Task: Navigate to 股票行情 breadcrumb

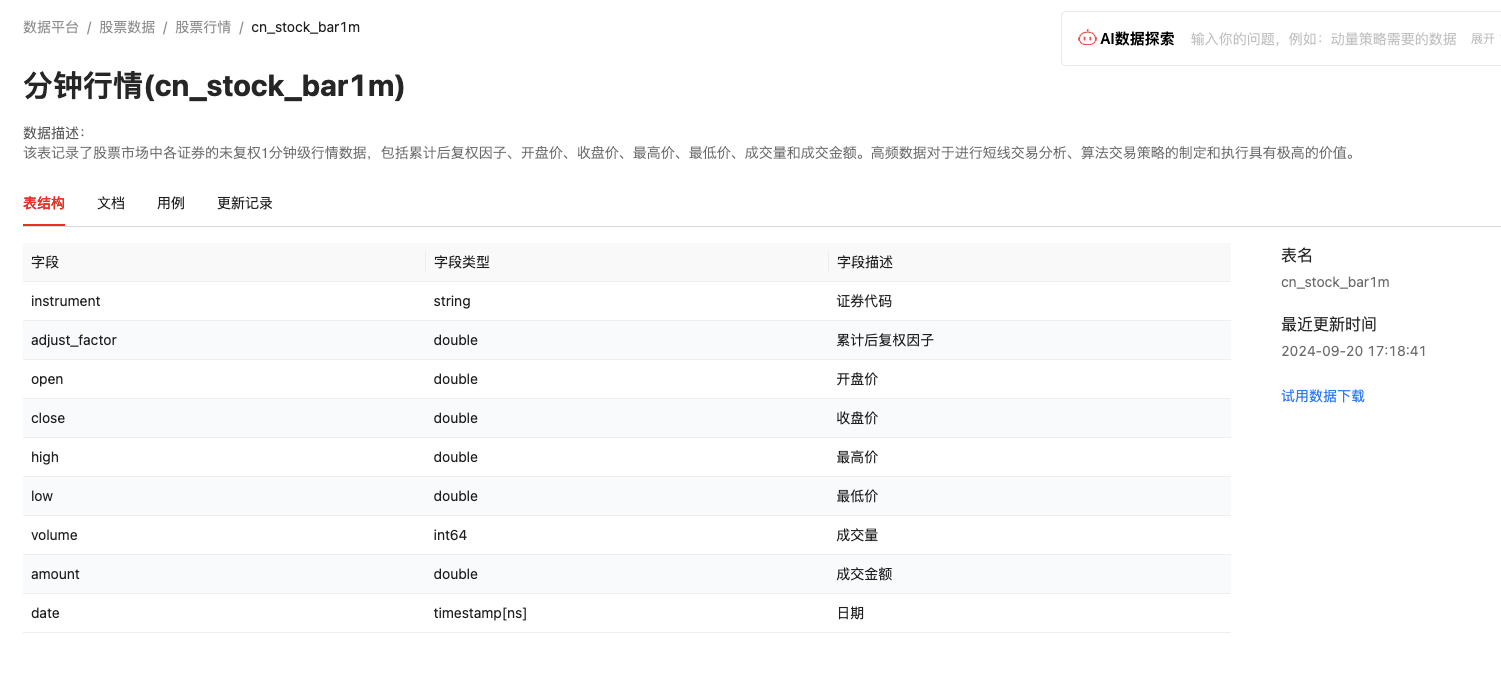Action: tap(203, 27)
